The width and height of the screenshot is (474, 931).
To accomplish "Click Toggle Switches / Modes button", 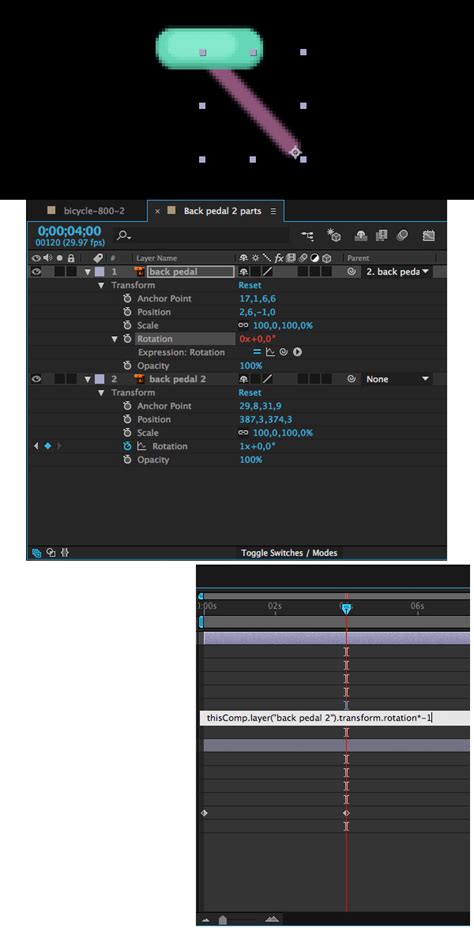I will pos(289,553).
